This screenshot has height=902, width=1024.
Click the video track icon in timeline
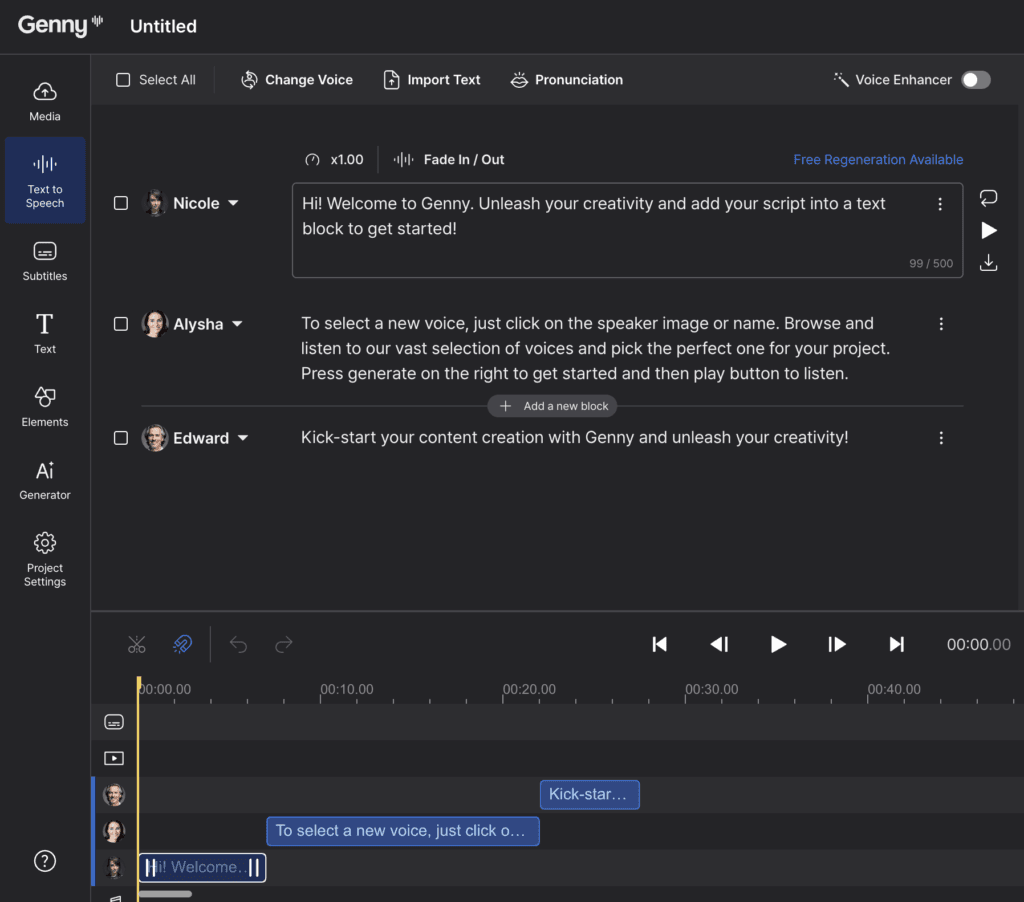[x=114, y=758]
